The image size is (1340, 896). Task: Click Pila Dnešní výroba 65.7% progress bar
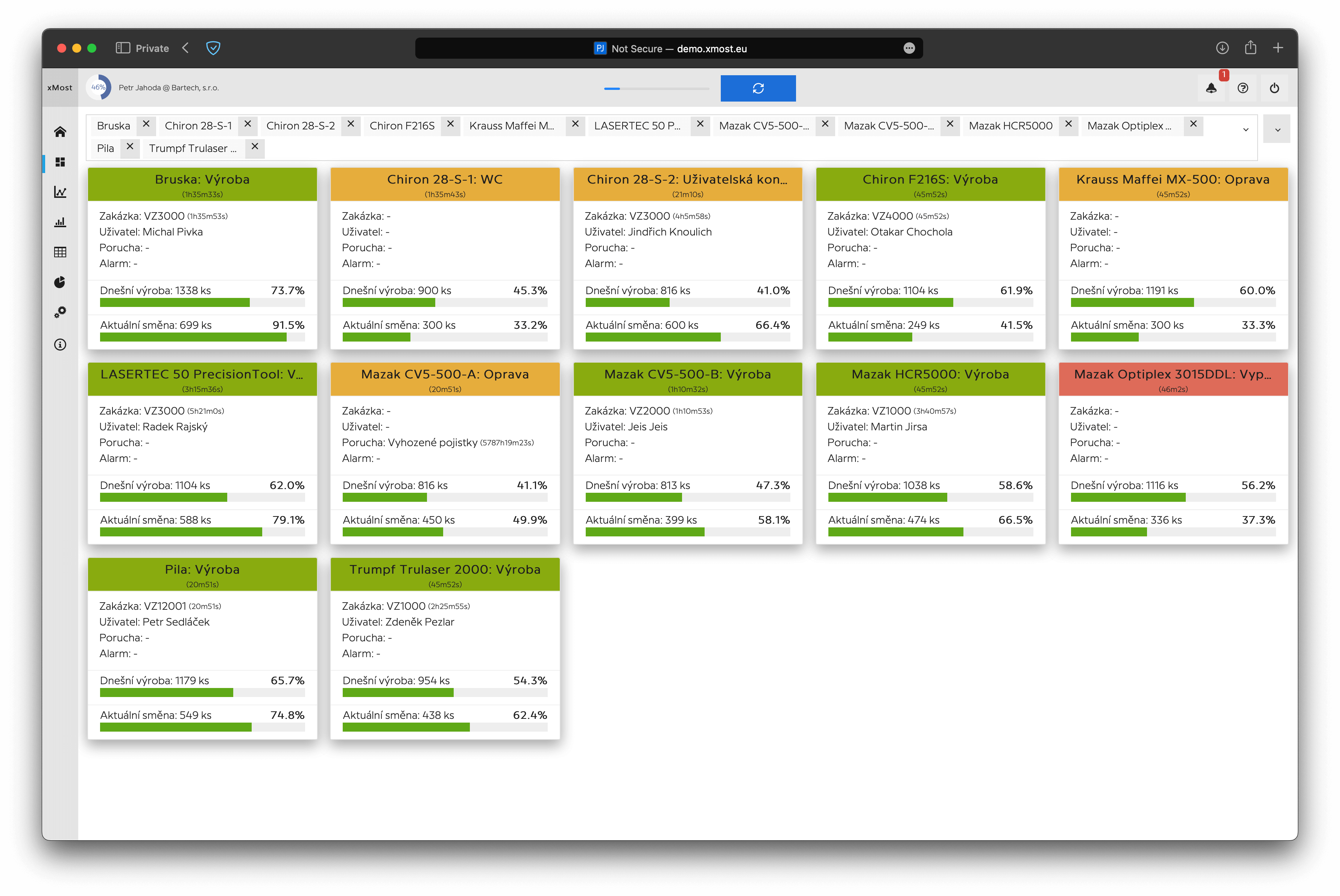(x=202, y=693)
